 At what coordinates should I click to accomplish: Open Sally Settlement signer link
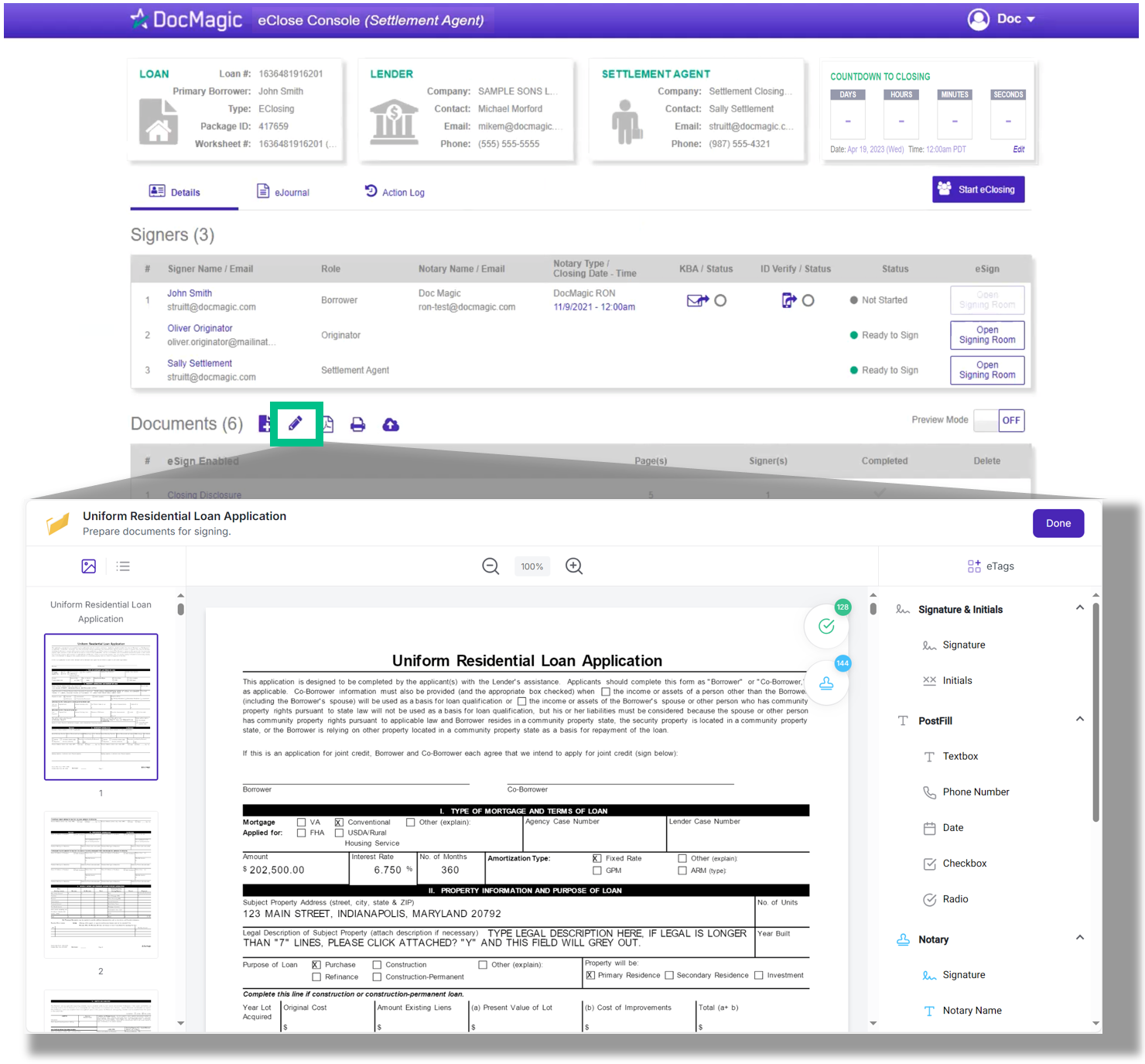point(200,363)
